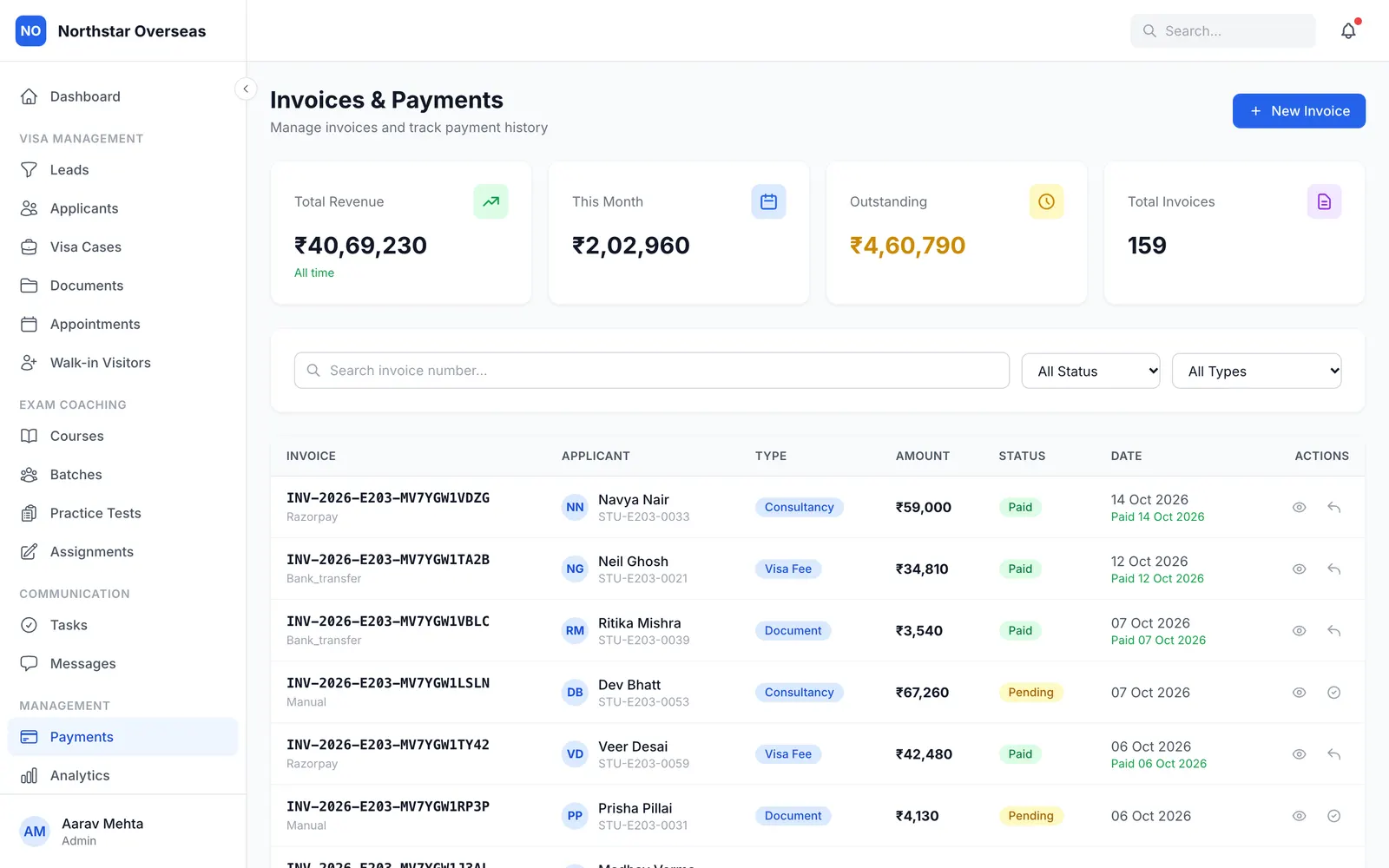Refund Navya Nair's invoice arrow icon
This screenshot has width=1389, height=868.
click(x=1334, y=508)
